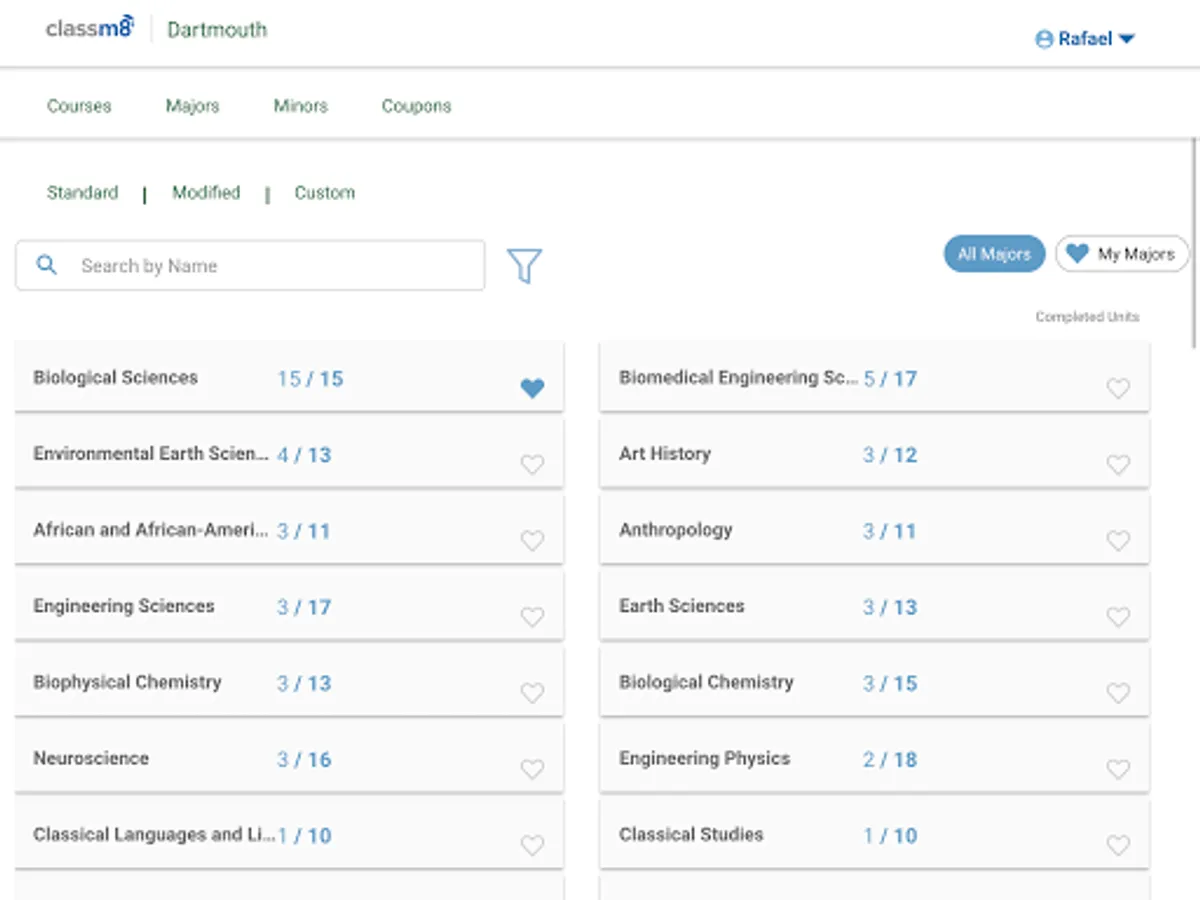Open the Courses tab
The image size is (1200, 900).
(x=79, y=106)
